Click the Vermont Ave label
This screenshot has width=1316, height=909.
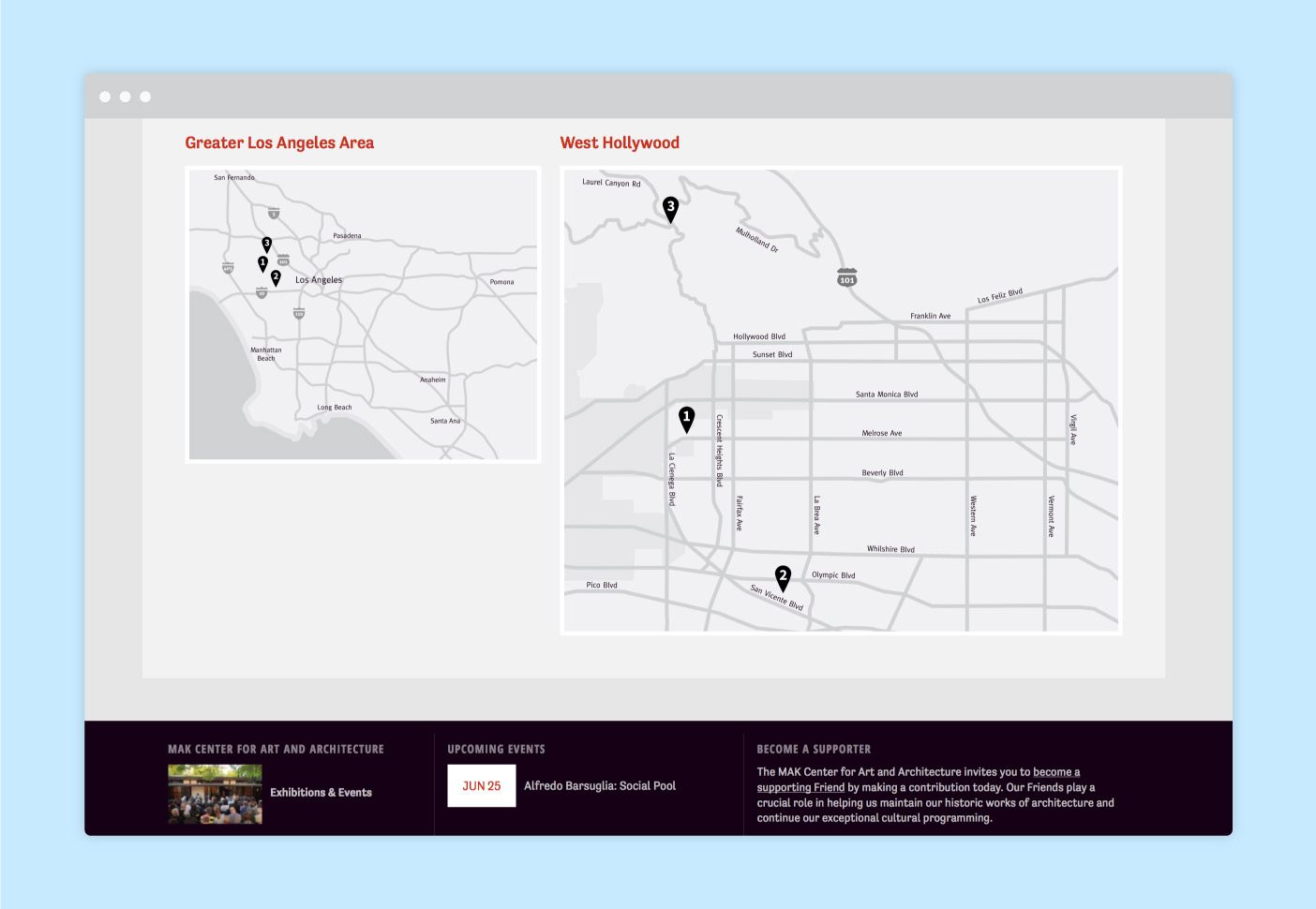(1051, 516)
